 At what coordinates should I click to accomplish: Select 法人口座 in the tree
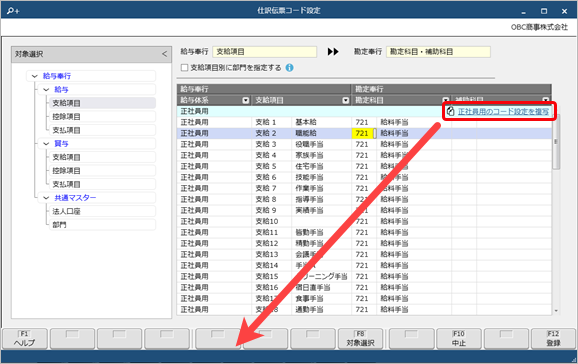[102, 211]
